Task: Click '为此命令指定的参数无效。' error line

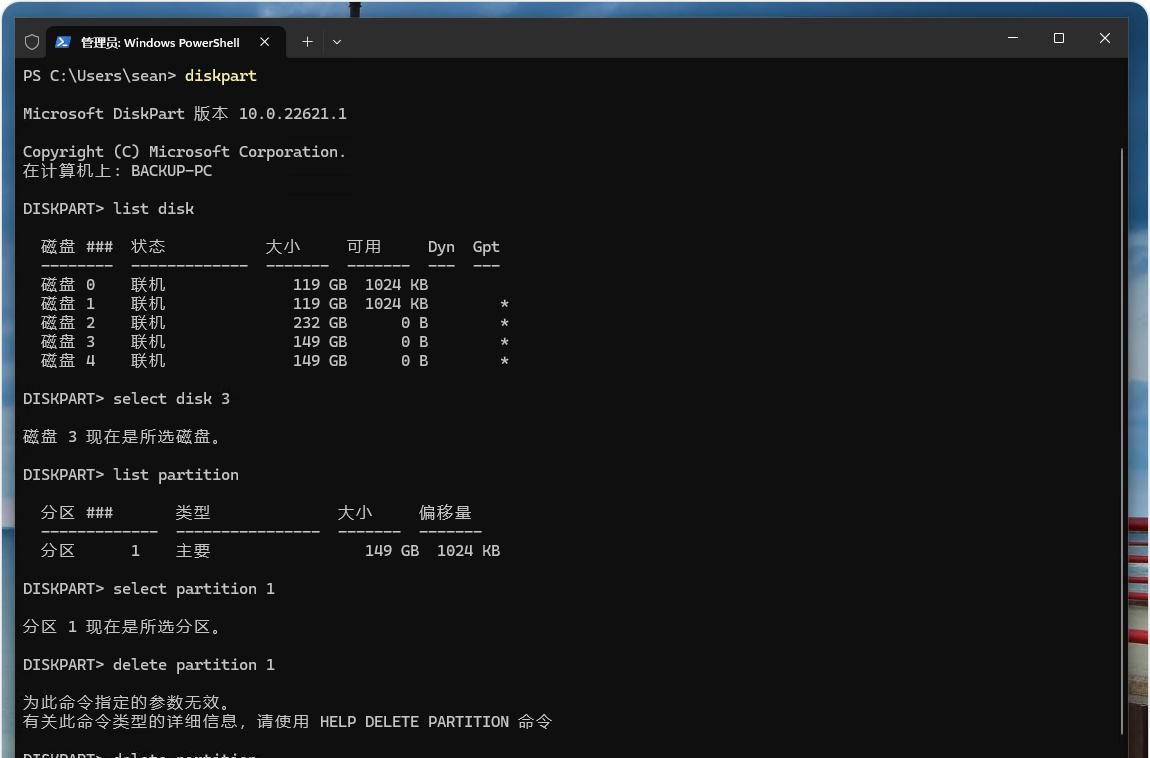Action: [126, 703]
